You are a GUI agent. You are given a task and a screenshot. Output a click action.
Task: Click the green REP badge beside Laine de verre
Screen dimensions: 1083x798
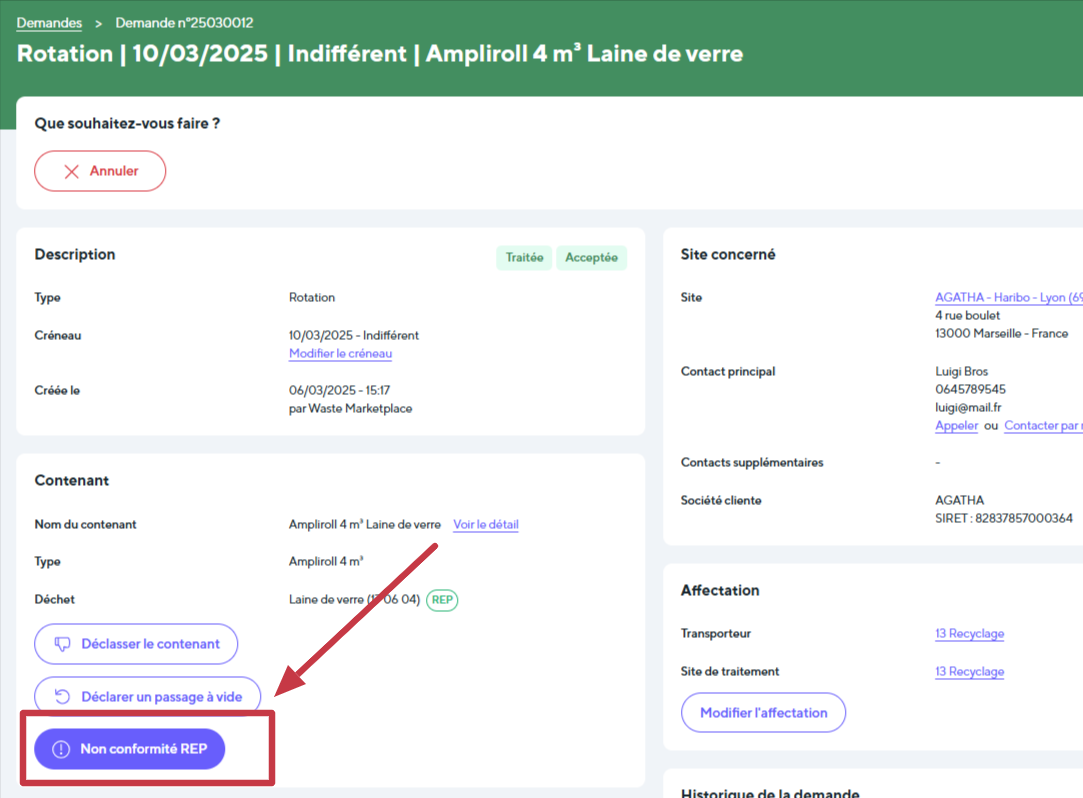[442, 600]
